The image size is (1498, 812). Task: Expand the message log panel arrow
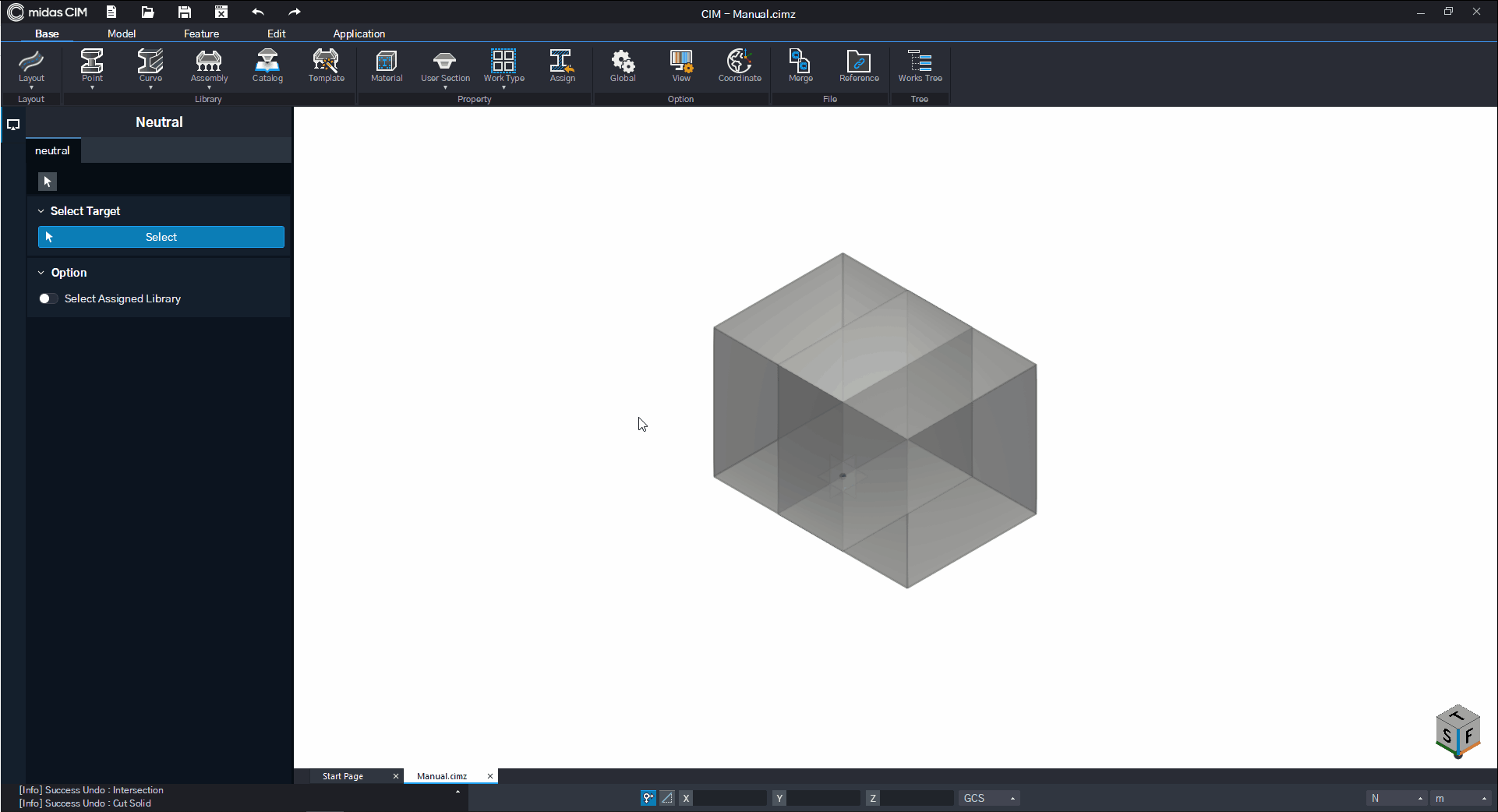[x=458, y=792]
